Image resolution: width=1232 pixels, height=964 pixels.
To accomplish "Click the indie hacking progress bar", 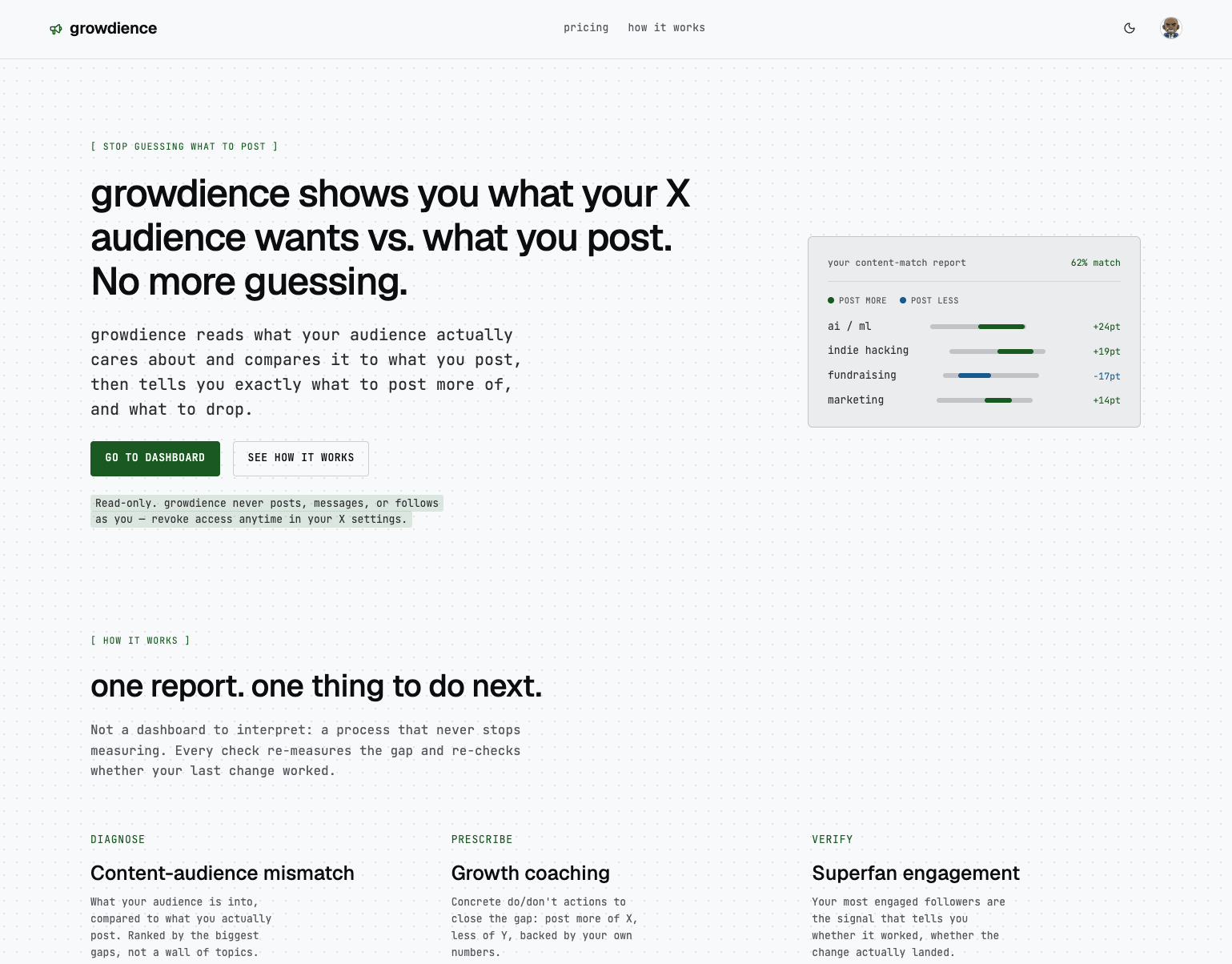I will click(997, 351).
